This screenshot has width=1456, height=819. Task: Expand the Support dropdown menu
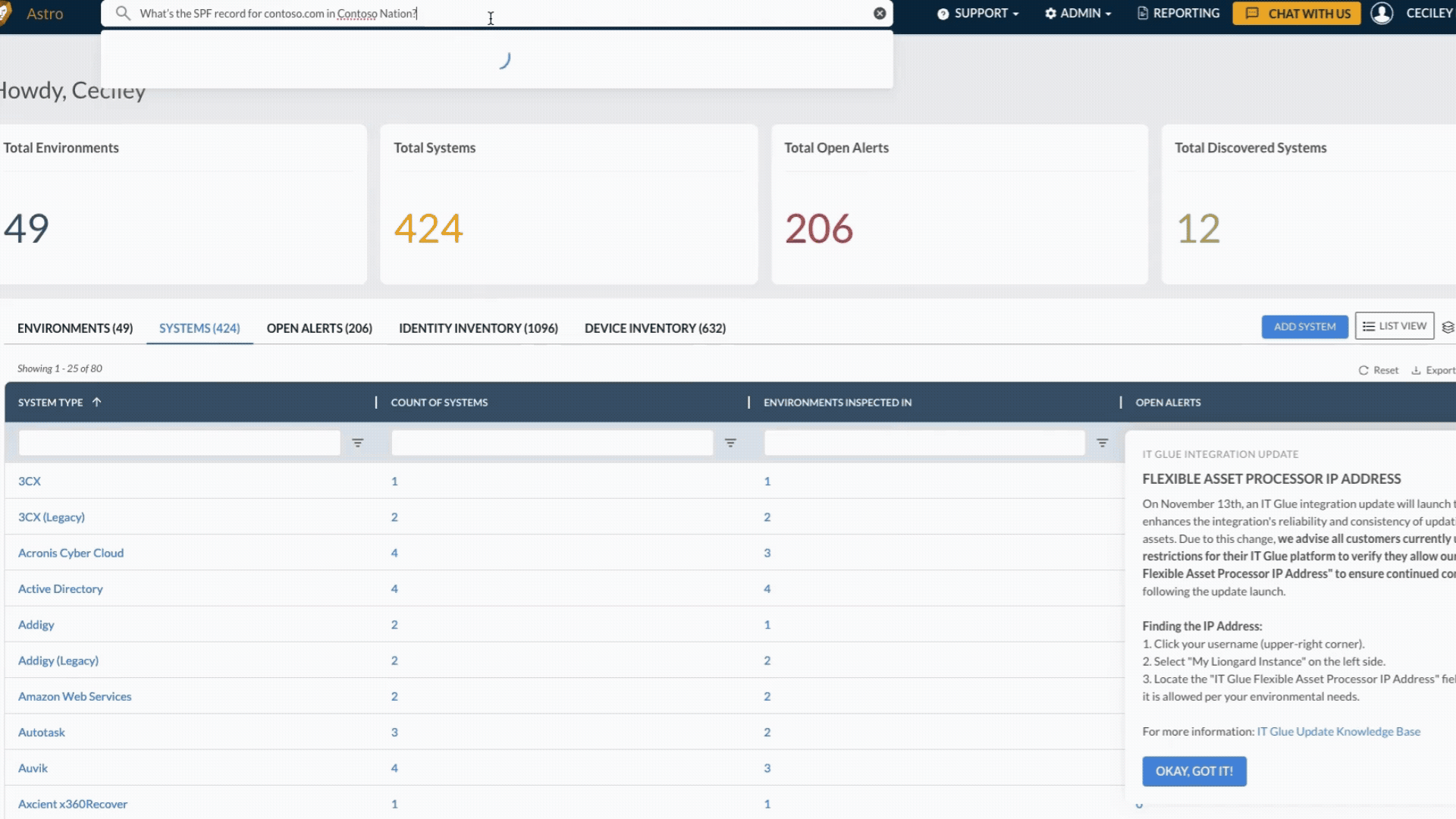978,14
